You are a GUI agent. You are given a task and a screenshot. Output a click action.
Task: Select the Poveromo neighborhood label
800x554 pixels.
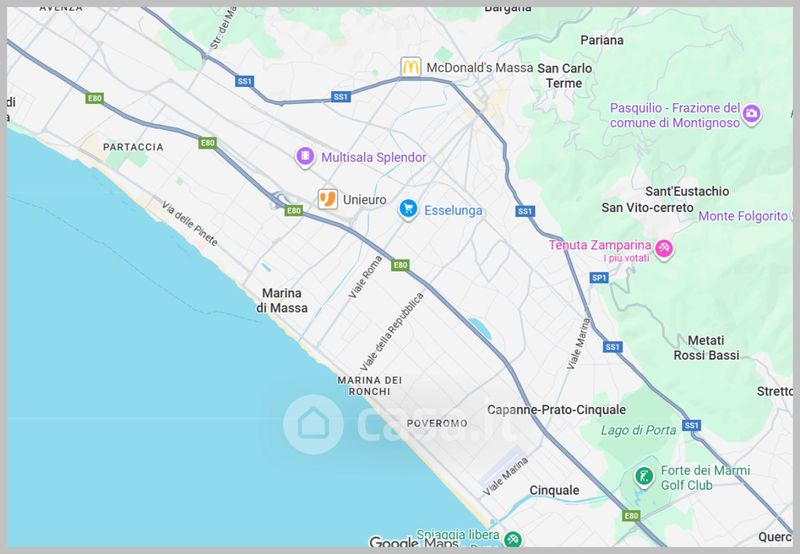pyautogui.click(x=437, y=423)
